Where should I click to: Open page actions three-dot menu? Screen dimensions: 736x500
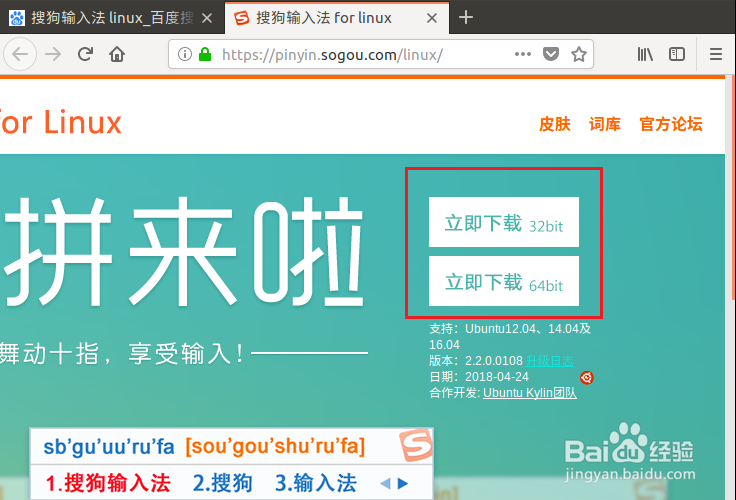pyautogui.click(x=522, y=54)
